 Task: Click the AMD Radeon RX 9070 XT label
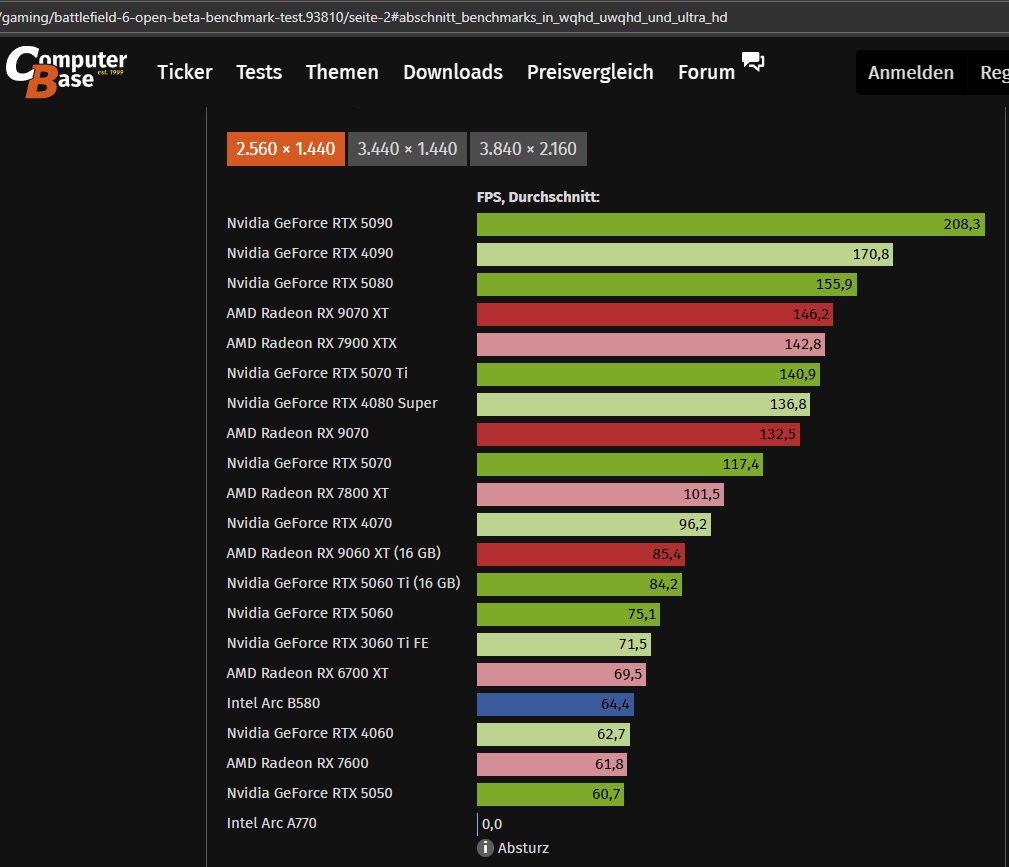[308, 313]
